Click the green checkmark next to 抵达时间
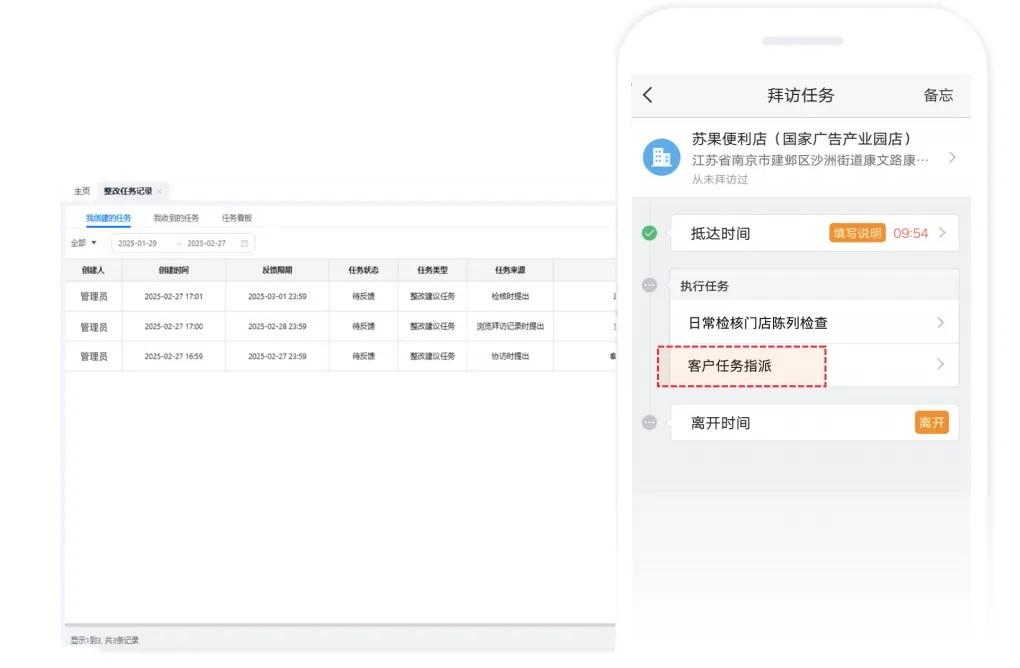This screenshot has width=1020, height=668. pos(648,233)
